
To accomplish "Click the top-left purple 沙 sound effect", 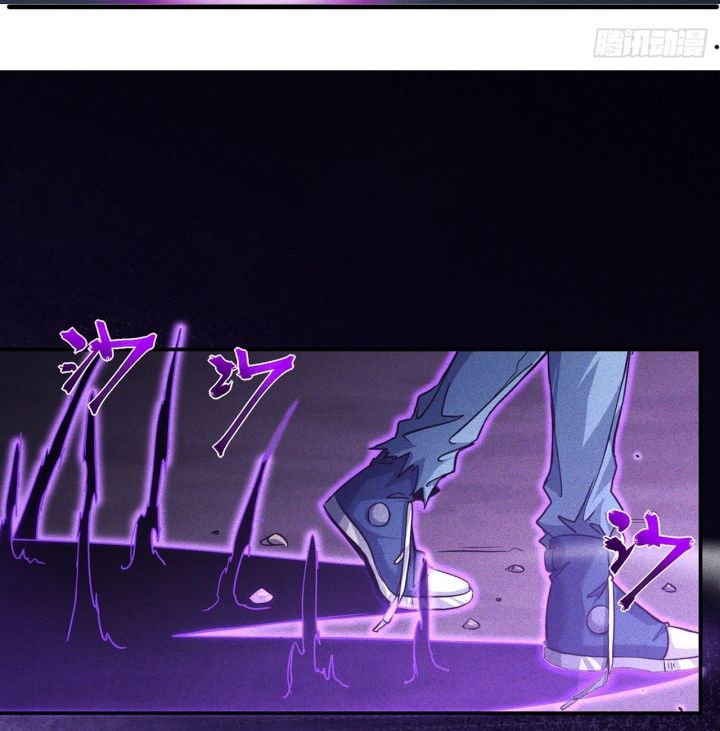I will (x=106, y=366).
